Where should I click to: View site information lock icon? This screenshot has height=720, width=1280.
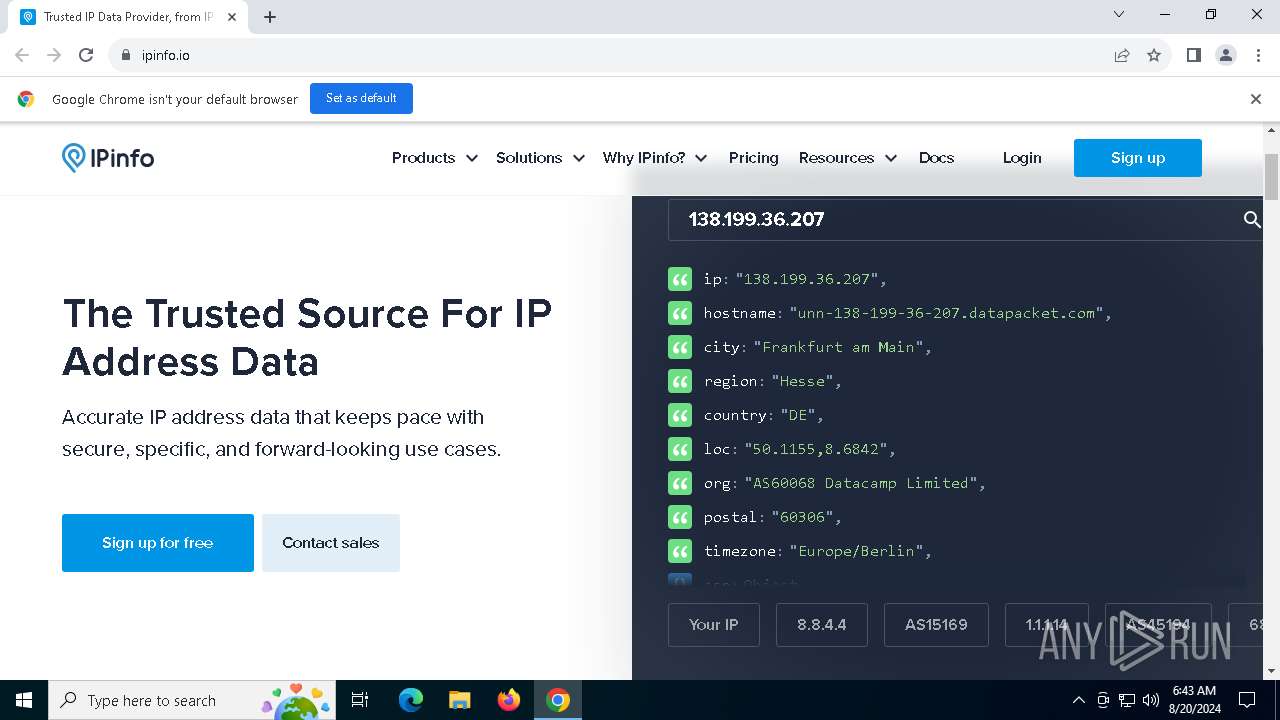[125, 55]
